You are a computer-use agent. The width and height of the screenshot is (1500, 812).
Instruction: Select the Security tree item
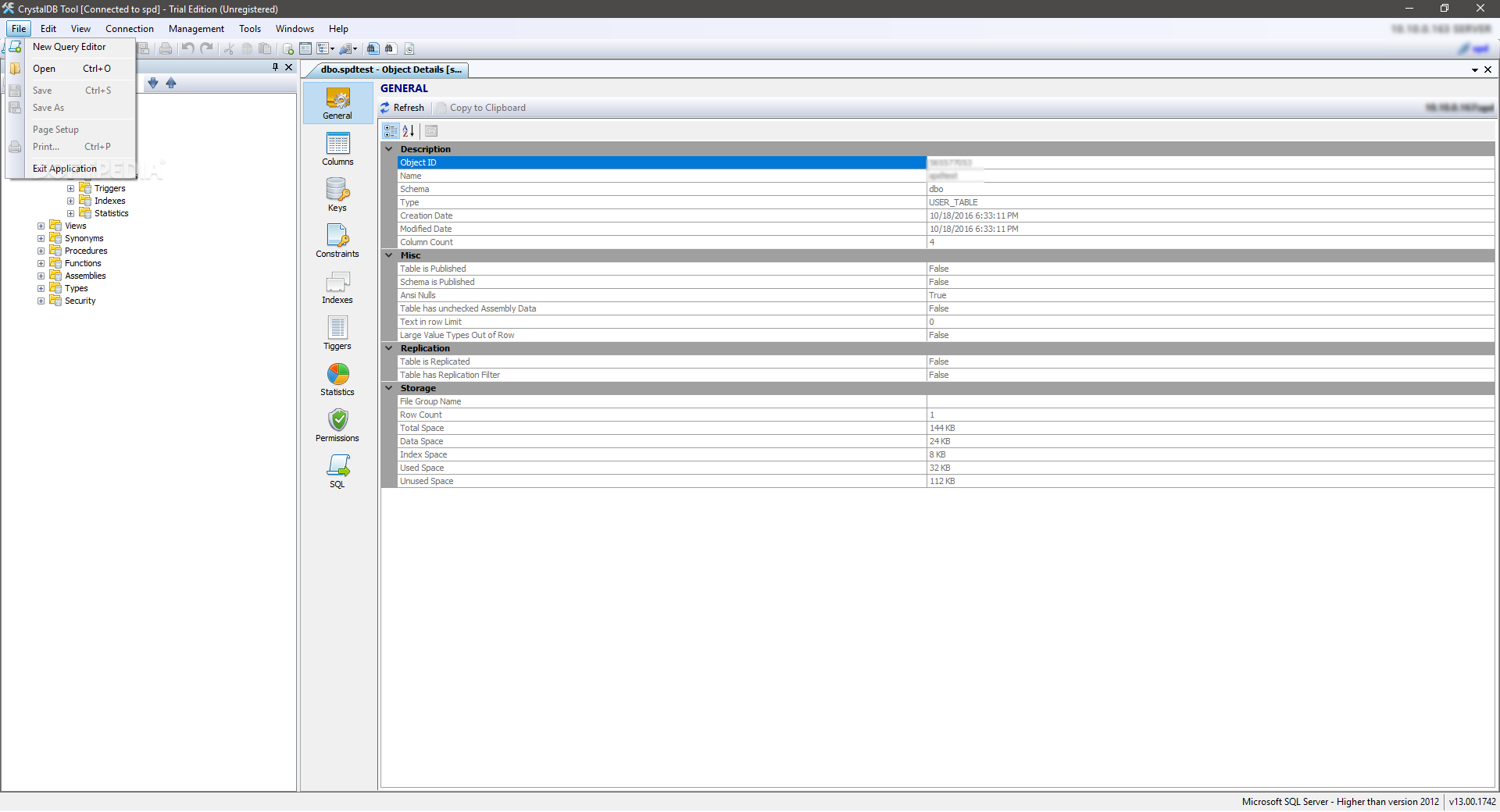coord(80,301)
